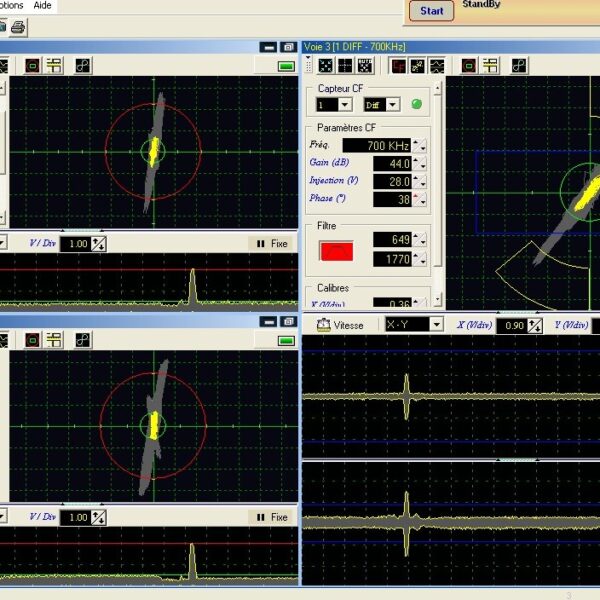This screenshot has height=600, width=600.
Task: Click the circular alarm zone icon in bottom-left channel toolbar
Action: click(x=33, y=340)
